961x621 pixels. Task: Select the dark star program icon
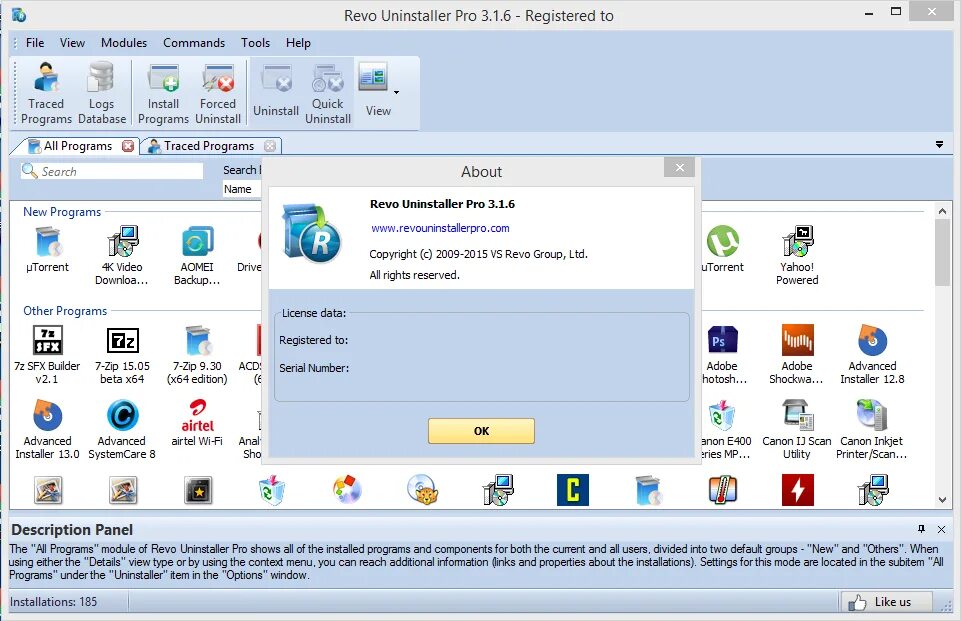pos(198,490)
